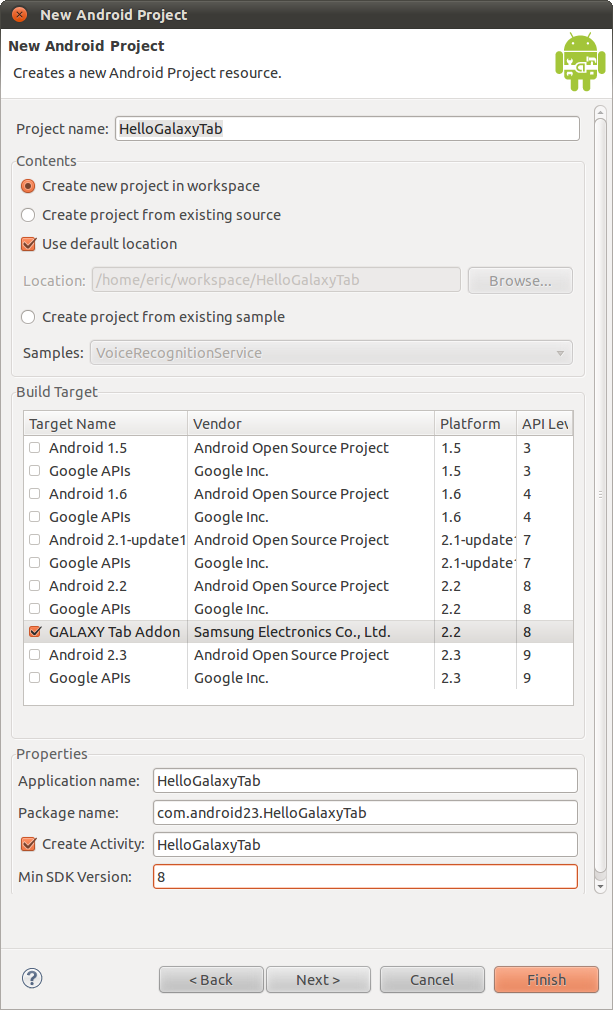Screen dimensions: 613x1010
Task: Choose Create project from existing sample
Action: [28, 317]
